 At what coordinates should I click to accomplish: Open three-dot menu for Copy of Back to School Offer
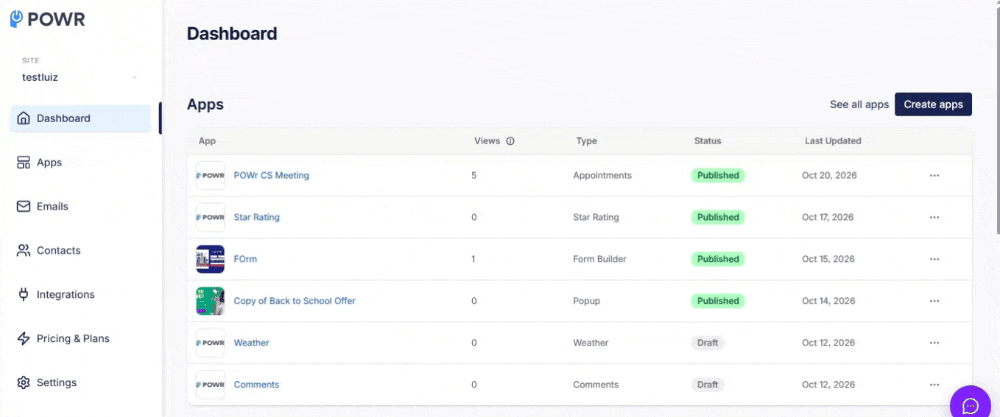pyautogui.click(x=934, y=301)
